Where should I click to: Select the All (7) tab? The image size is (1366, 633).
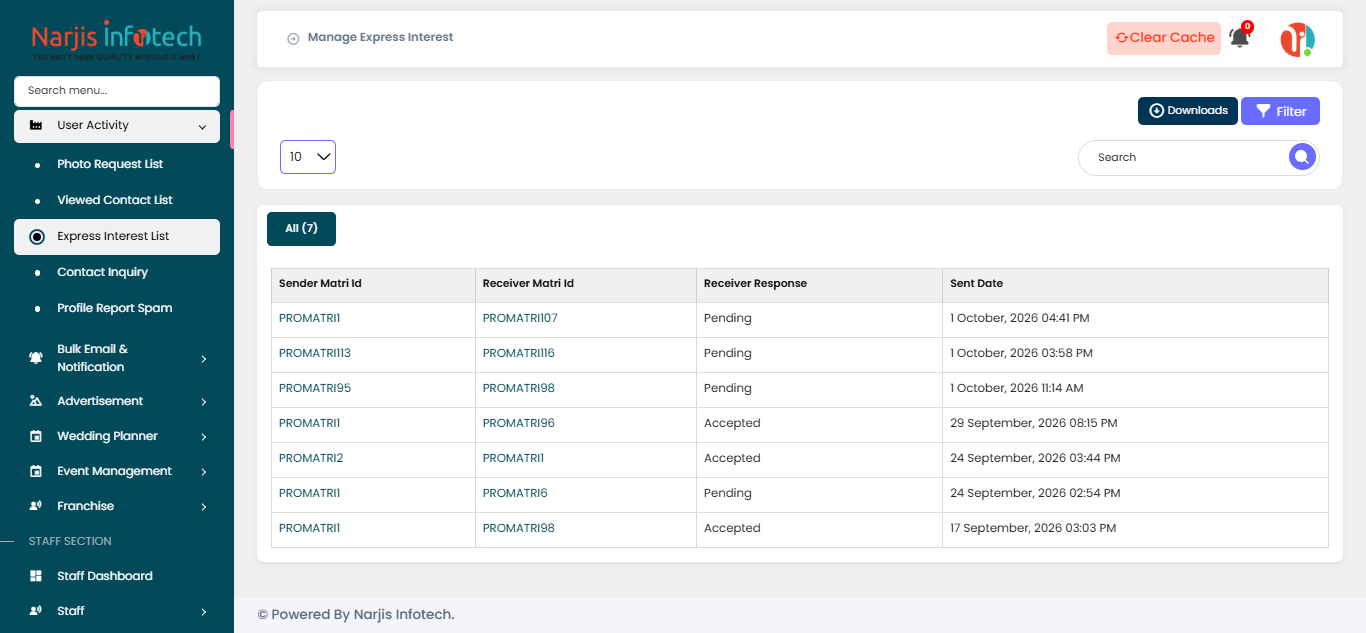coord(301,229)
